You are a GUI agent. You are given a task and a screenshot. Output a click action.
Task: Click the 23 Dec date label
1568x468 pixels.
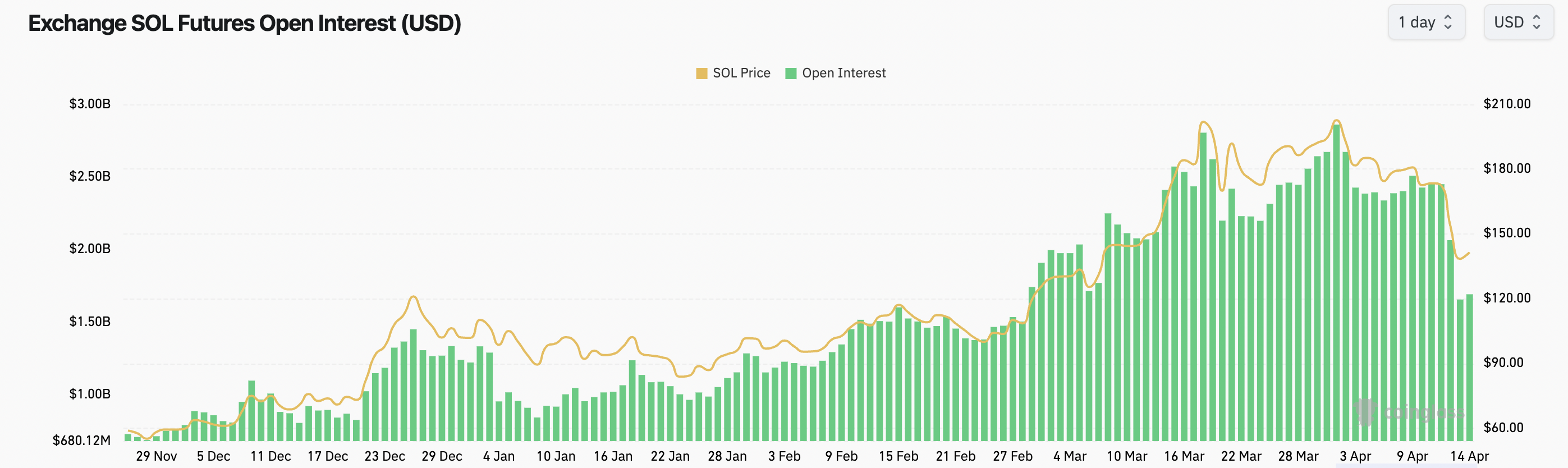[384, 456]
